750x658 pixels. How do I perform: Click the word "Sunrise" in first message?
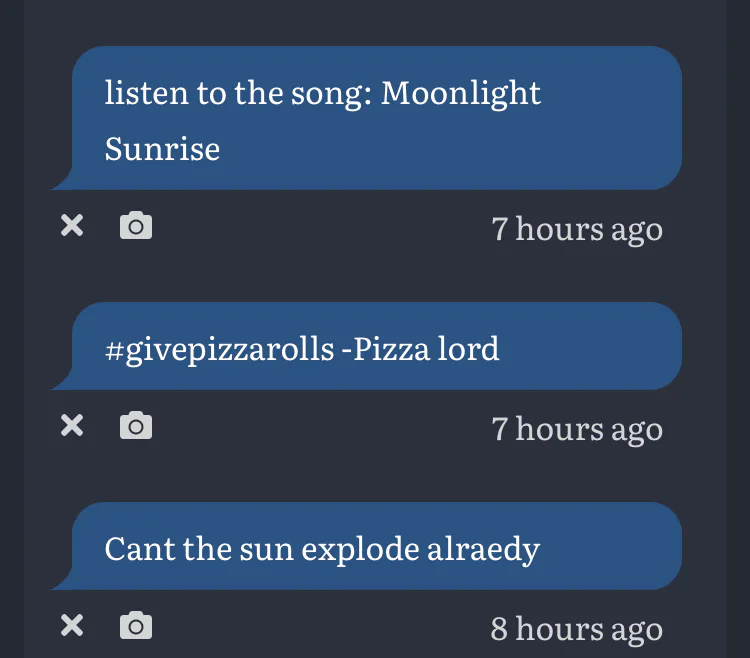pos(162,149)
